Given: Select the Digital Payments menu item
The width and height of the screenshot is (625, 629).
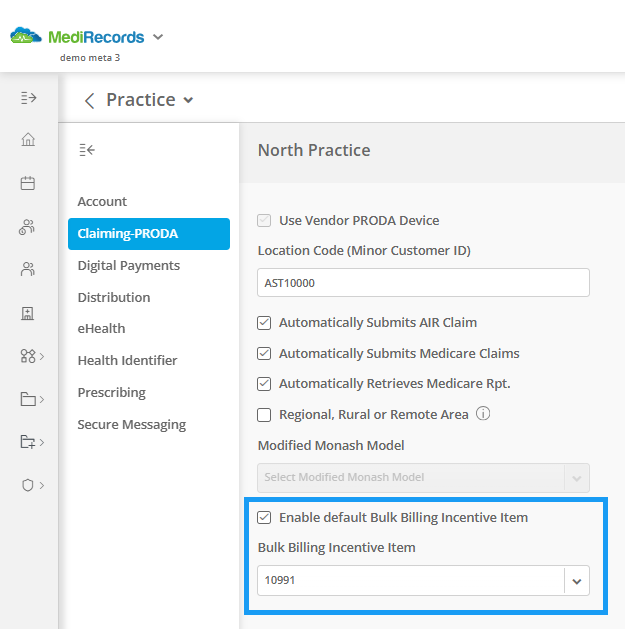Looking at the screenshot, I should [x=129, y=266].
